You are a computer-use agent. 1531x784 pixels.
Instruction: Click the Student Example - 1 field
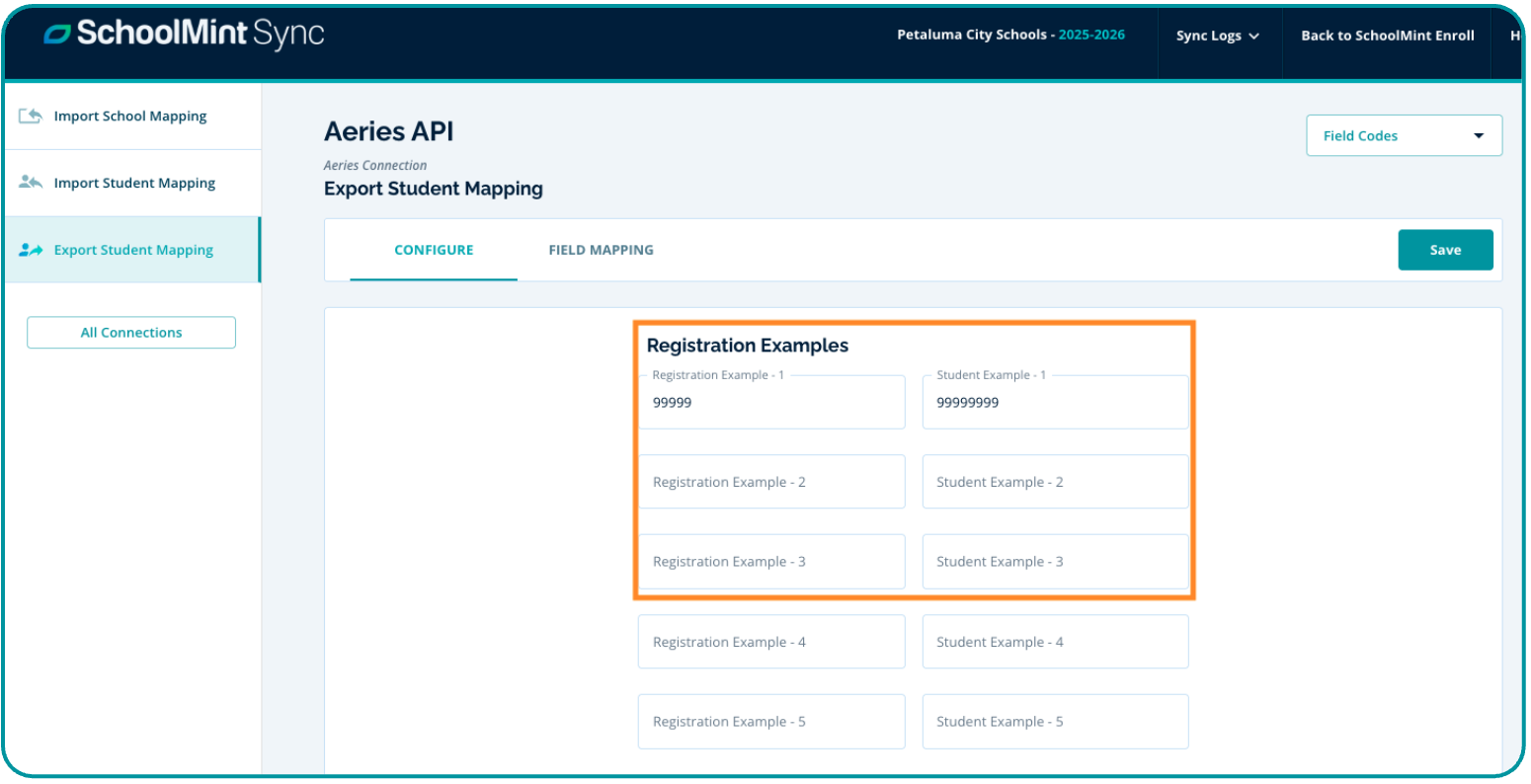click(x=1055, y=403)
